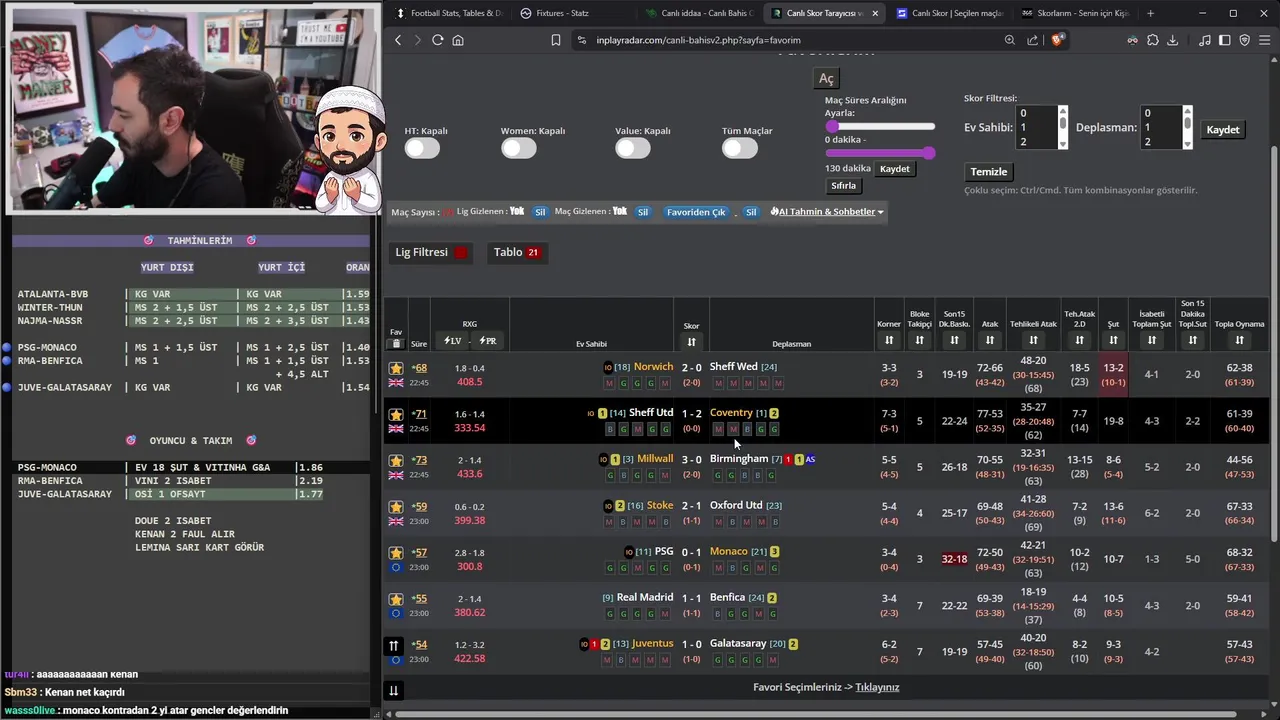The height and width of the screenshot is (720, 1280).
Task: Click the Tıklayınız link for favorites
Action: [877, 687]
